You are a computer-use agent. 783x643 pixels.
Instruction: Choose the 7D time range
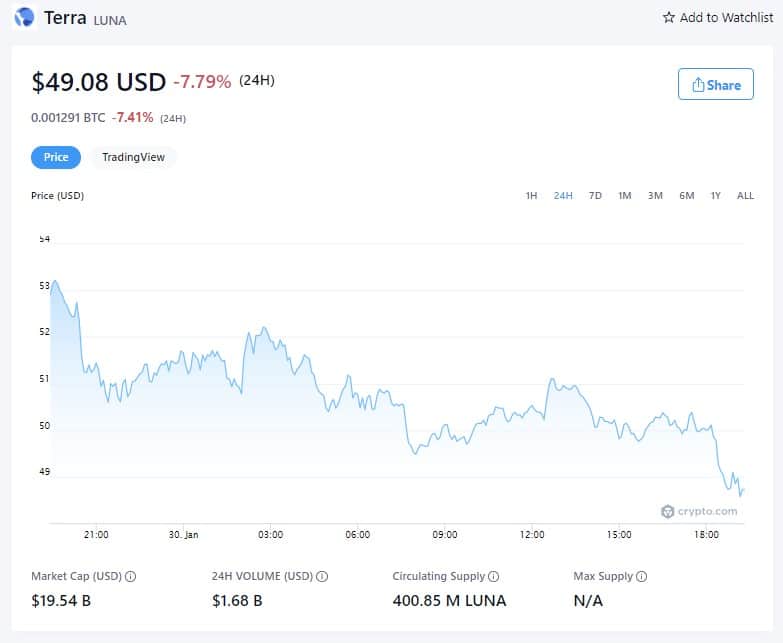[595, 195]
